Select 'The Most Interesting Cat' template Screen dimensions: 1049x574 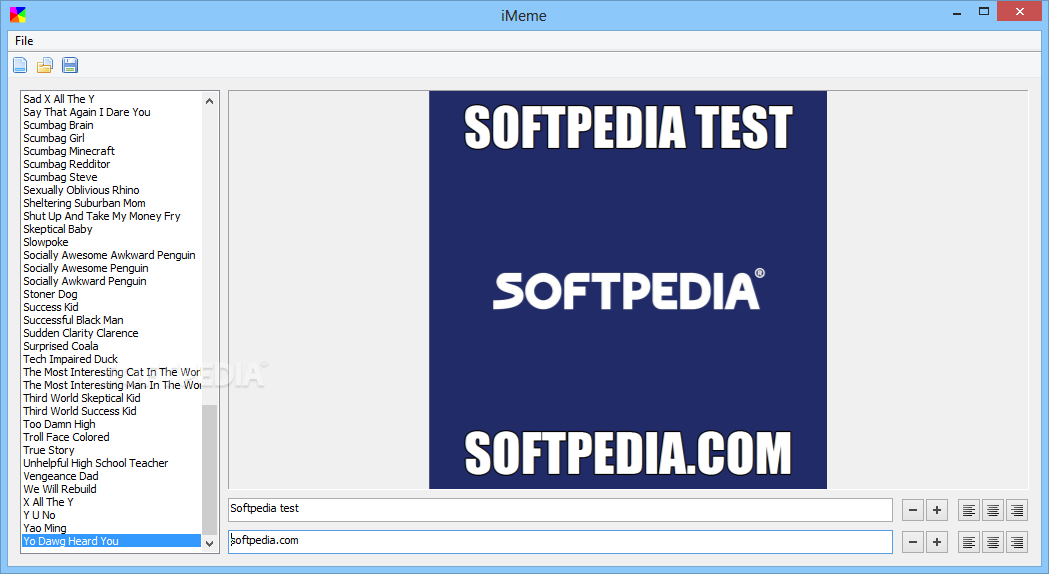point(111,373)
